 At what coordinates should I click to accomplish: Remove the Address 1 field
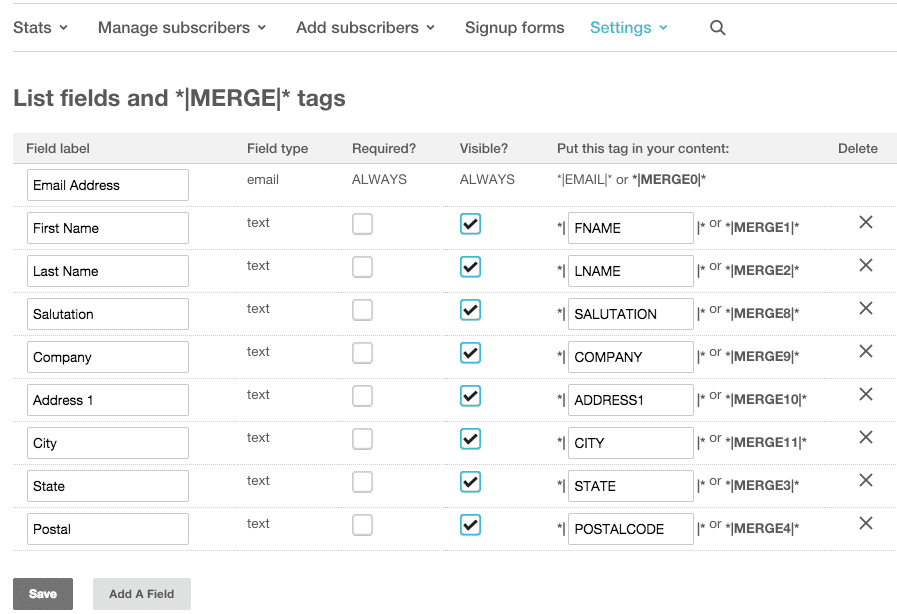866,394
